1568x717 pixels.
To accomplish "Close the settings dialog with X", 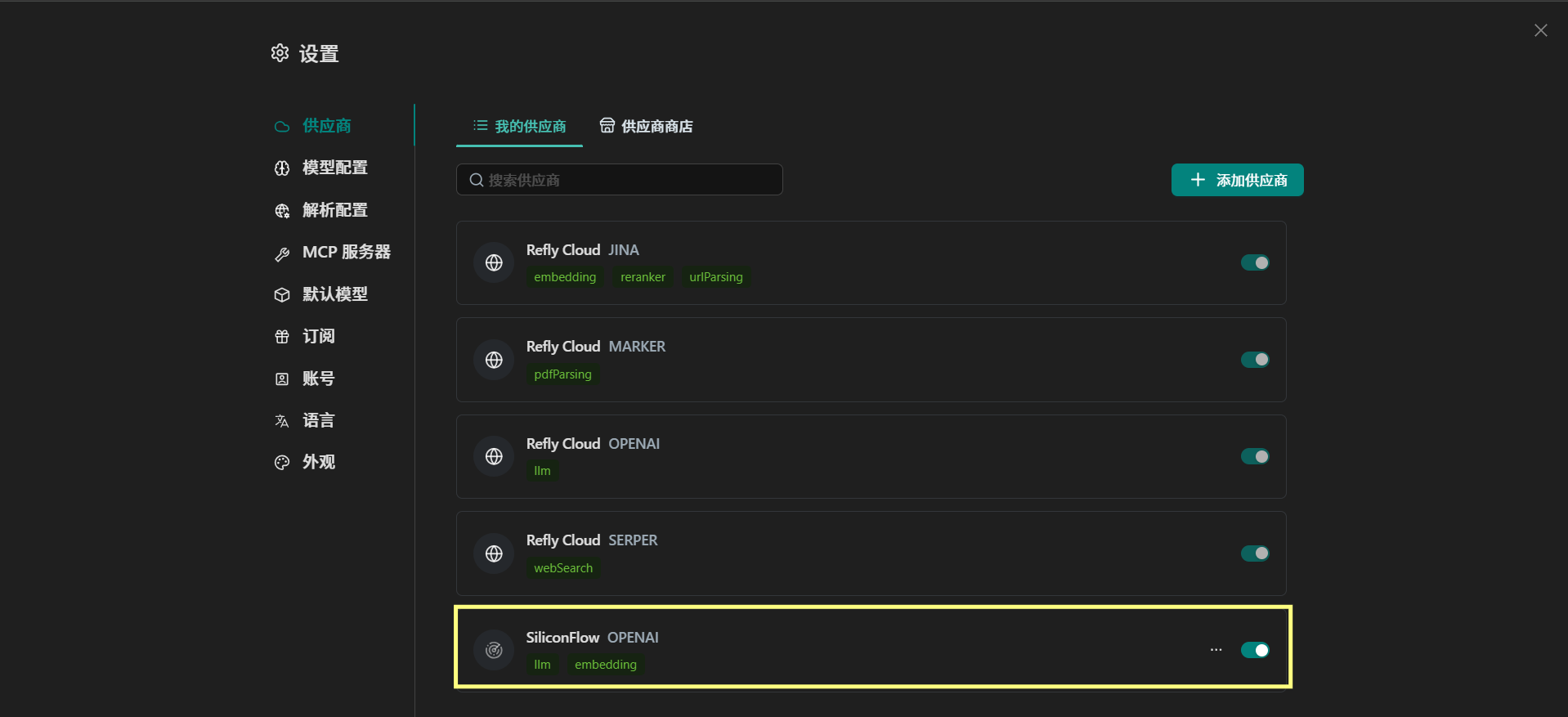I will [1540, 30].
